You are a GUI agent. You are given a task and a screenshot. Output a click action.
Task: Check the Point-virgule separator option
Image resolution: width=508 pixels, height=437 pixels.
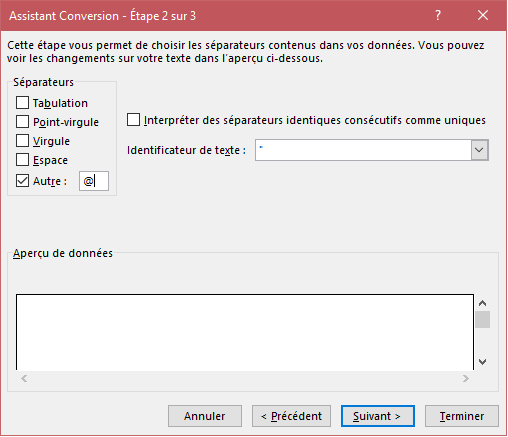[x=22, y=122]
